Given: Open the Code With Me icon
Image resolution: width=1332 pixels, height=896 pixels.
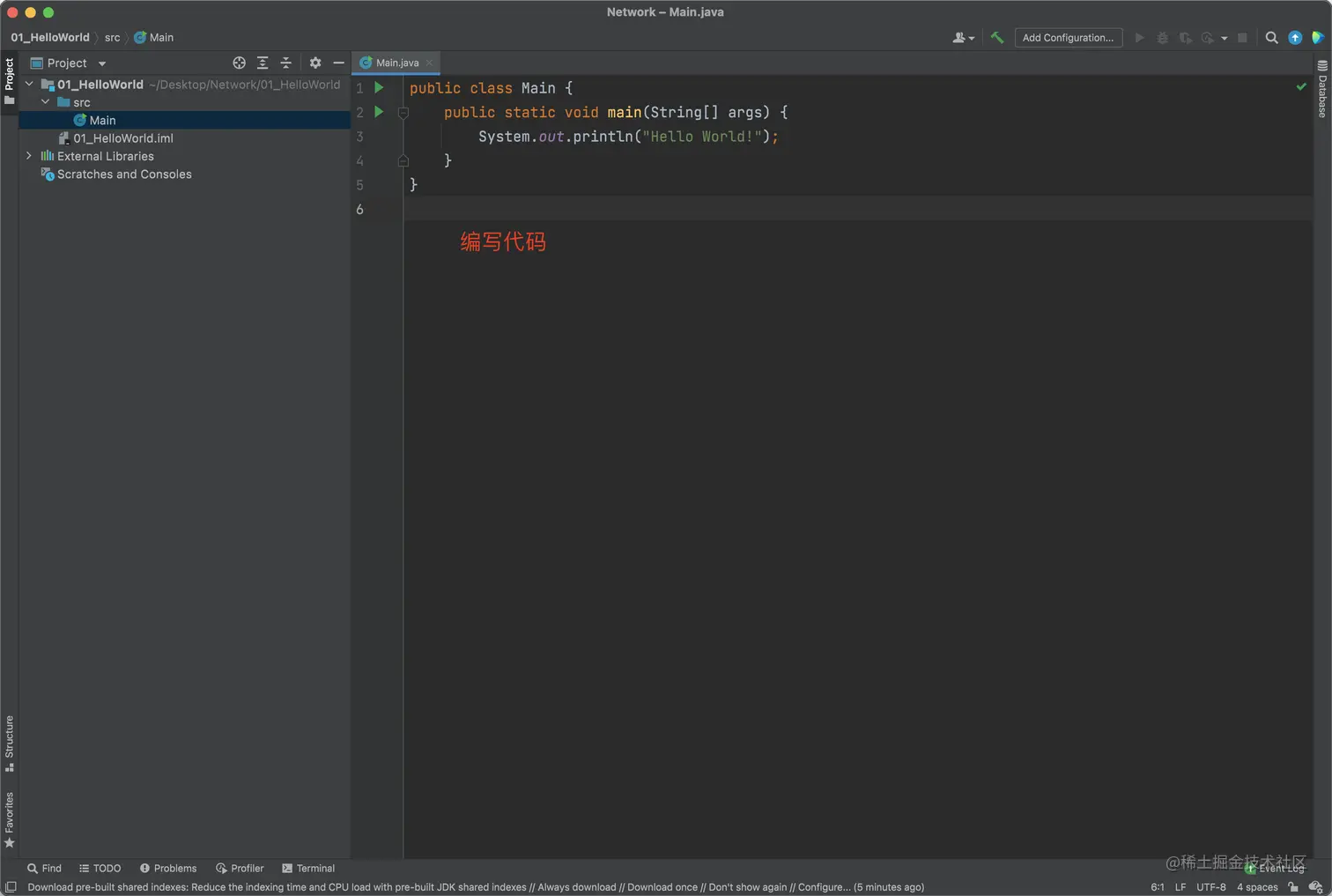Looking at the screenshot, I should (x=963, y=38).
